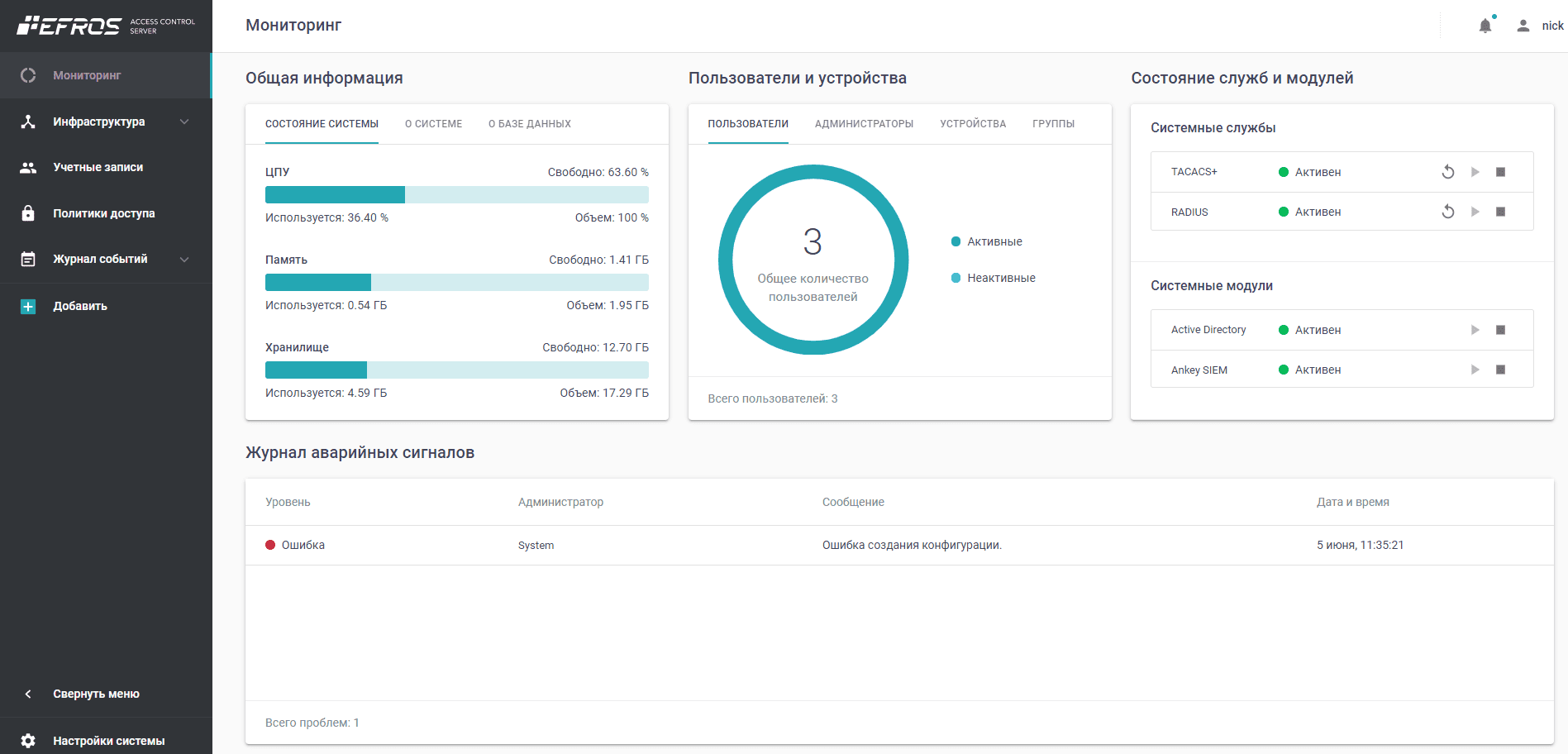Image resolution: width=1568 pixels, height=754 pixels.
Task: Open Access policies in sidebar
Action: 104,213
